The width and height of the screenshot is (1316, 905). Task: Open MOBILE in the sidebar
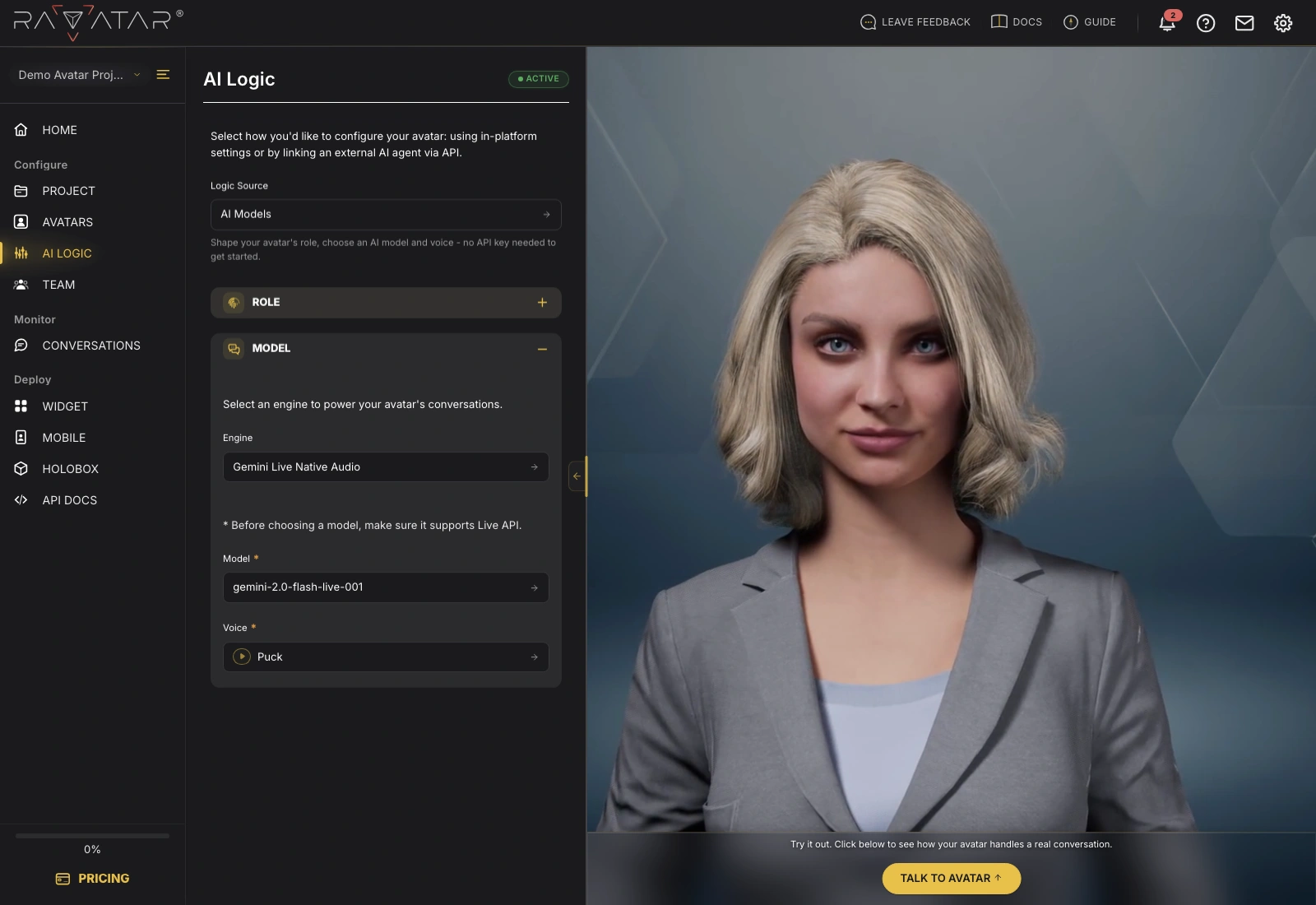point(64,438)
